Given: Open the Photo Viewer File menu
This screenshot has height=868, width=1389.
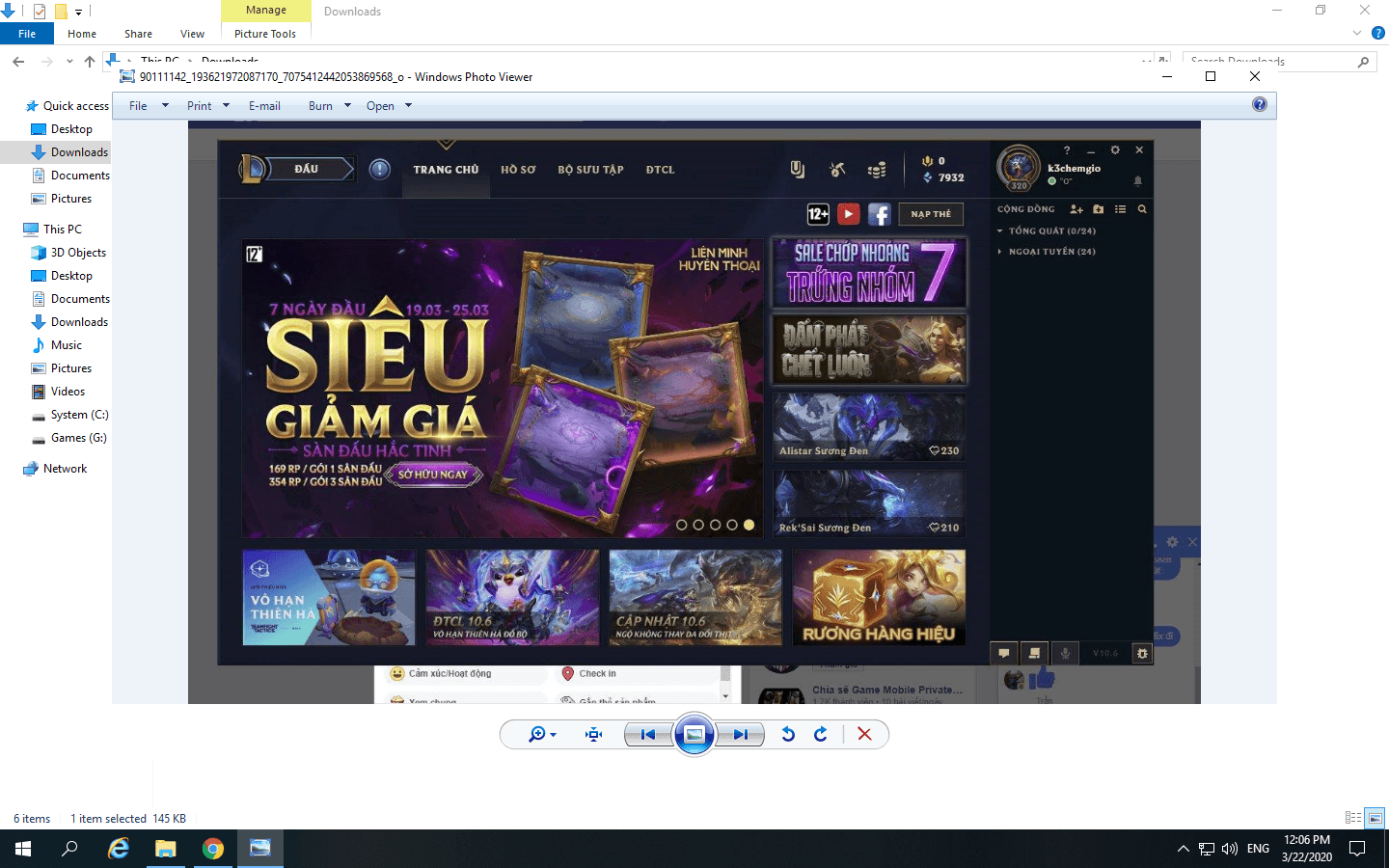Looking at the screenshot, I should pyautogui.click(x=138, y=106).
